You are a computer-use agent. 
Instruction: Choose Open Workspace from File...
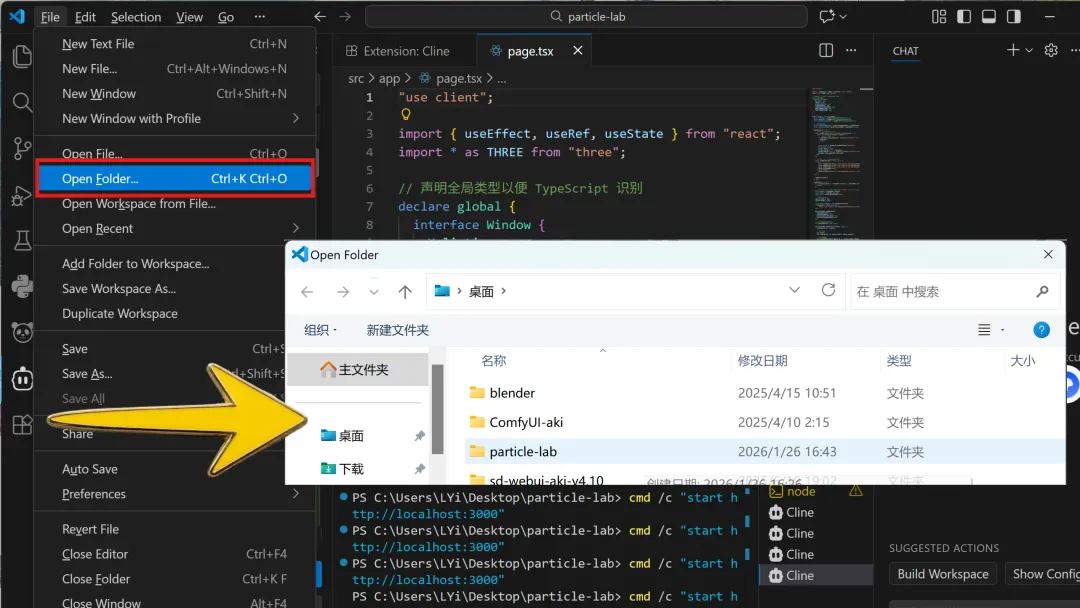pyautogui.click(x=174, y=204)
